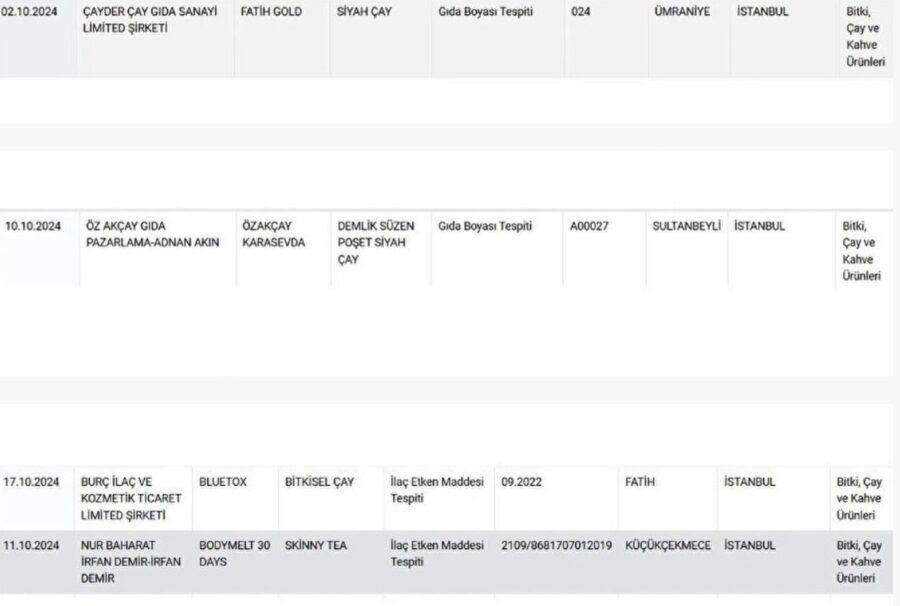
Task: Select İSTANBUL in the KÜÇÜKÇEKMECE row
Action: click(x=750, y=545)
